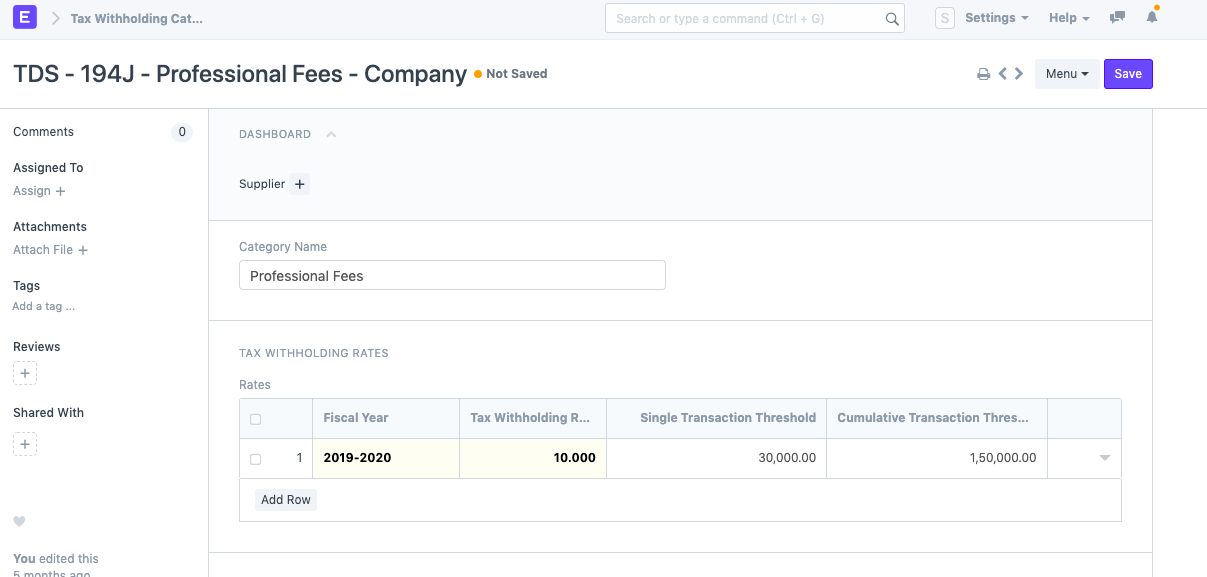The image size is (1207, 577).
Task: Click the print icon
Action: point(983,74)
